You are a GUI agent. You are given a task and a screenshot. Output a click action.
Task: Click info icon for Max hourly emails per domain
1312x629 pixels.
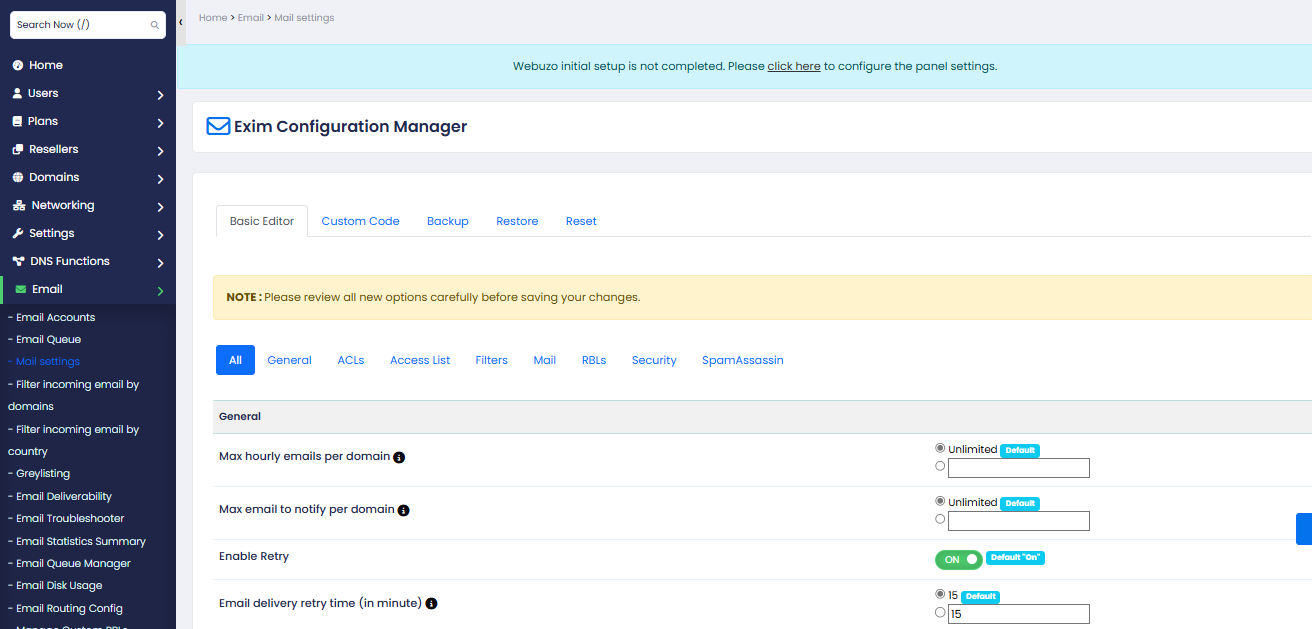click(399, 457)
